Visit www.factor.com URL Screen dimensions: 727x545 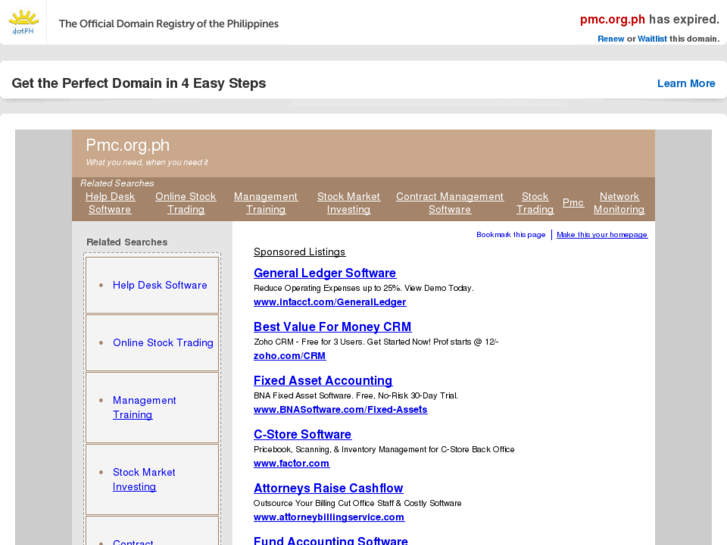[291, 464]
